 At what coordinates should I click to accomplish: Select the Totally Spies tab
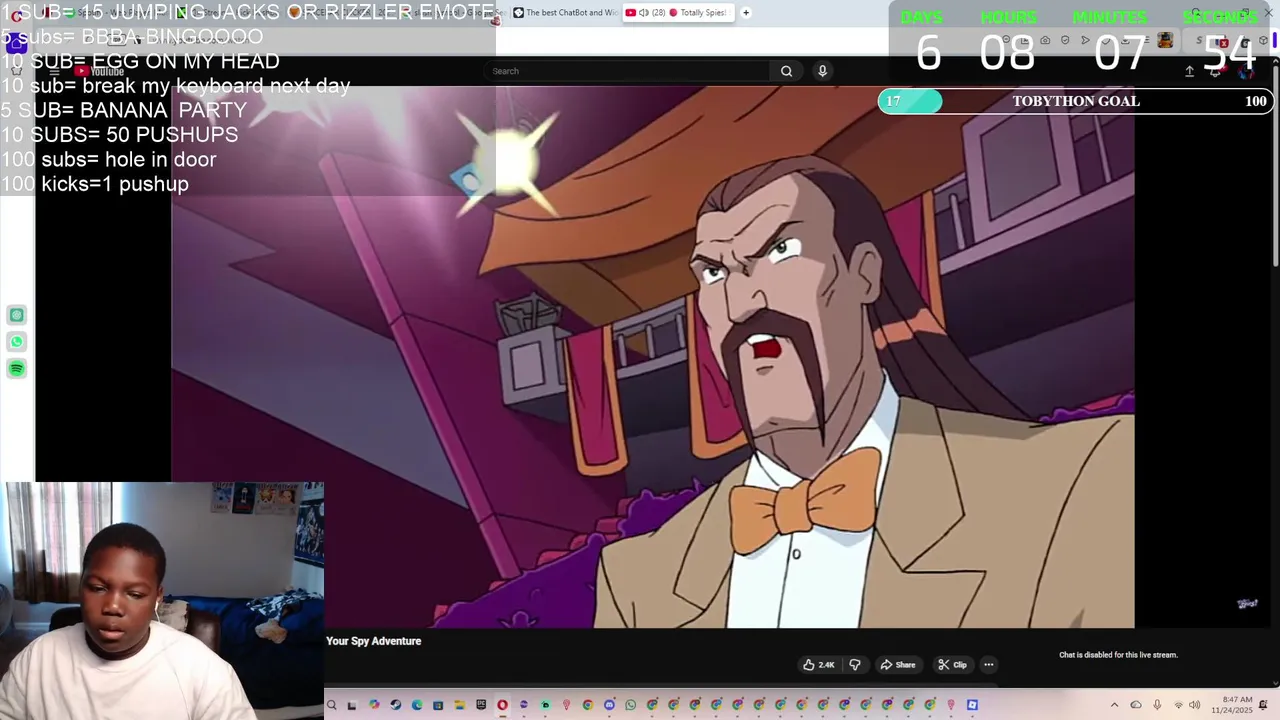tap(678, 13)
